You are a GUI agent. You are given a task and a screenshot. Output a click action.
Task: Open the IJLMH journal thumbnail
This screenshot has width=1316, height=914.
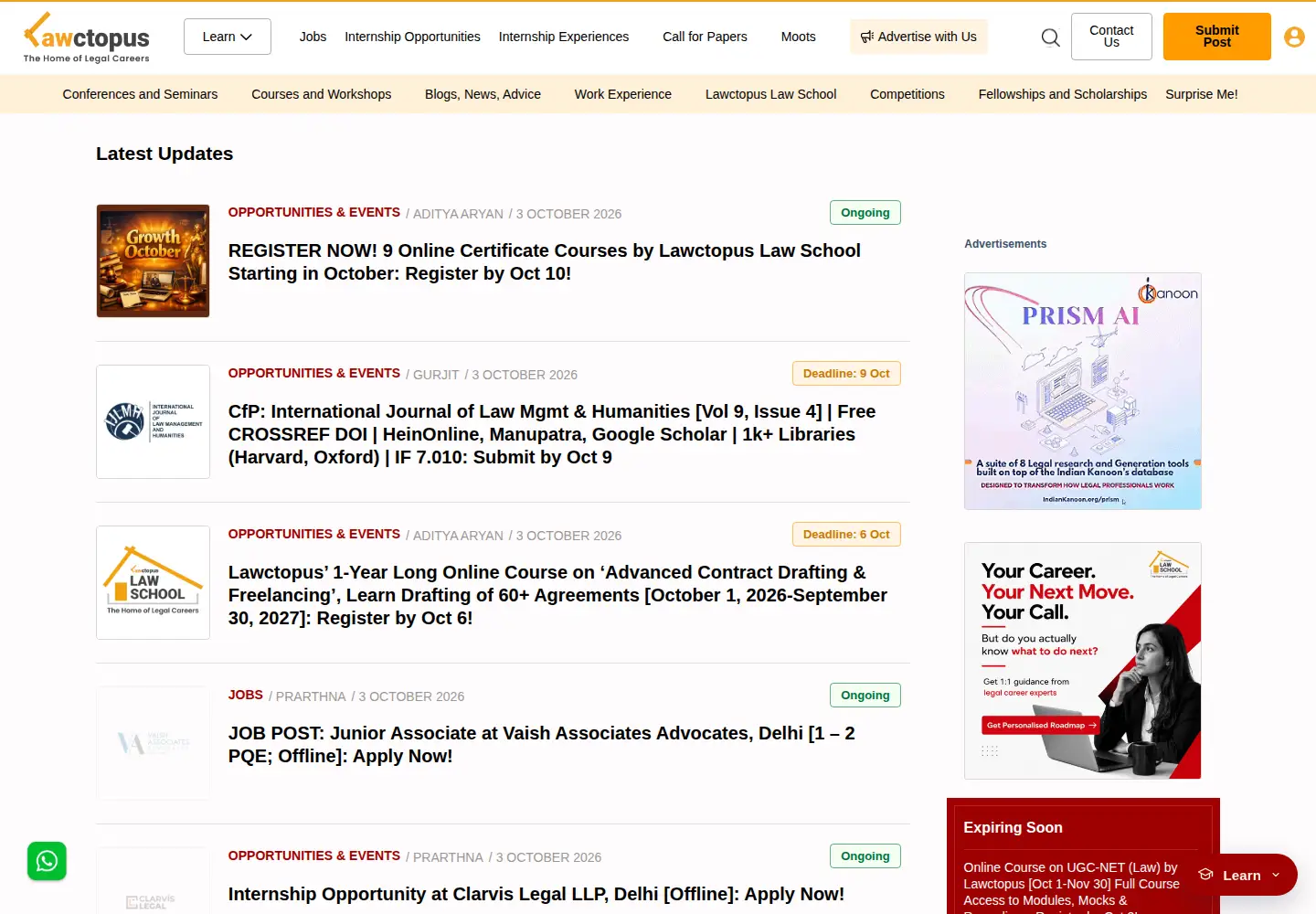[153, 421]
